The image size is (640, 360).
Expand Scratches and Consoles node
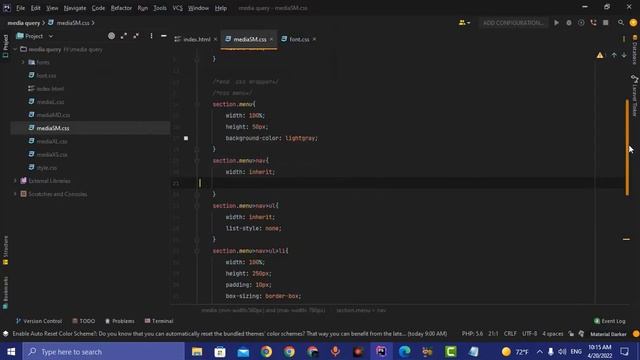tap(15, 194)
